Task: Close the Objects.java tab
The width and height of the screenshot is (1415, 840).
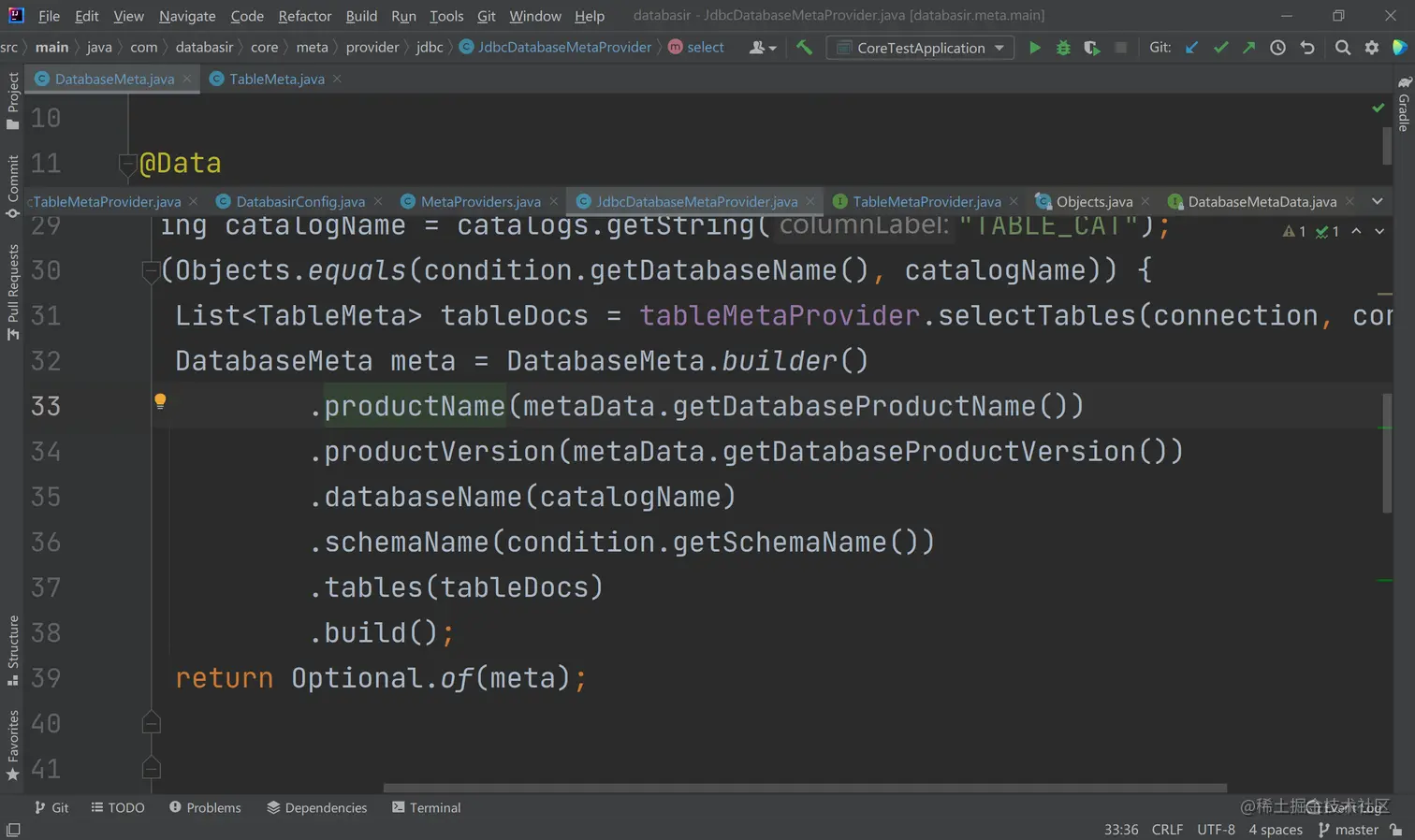Action: click(1145, 201)
